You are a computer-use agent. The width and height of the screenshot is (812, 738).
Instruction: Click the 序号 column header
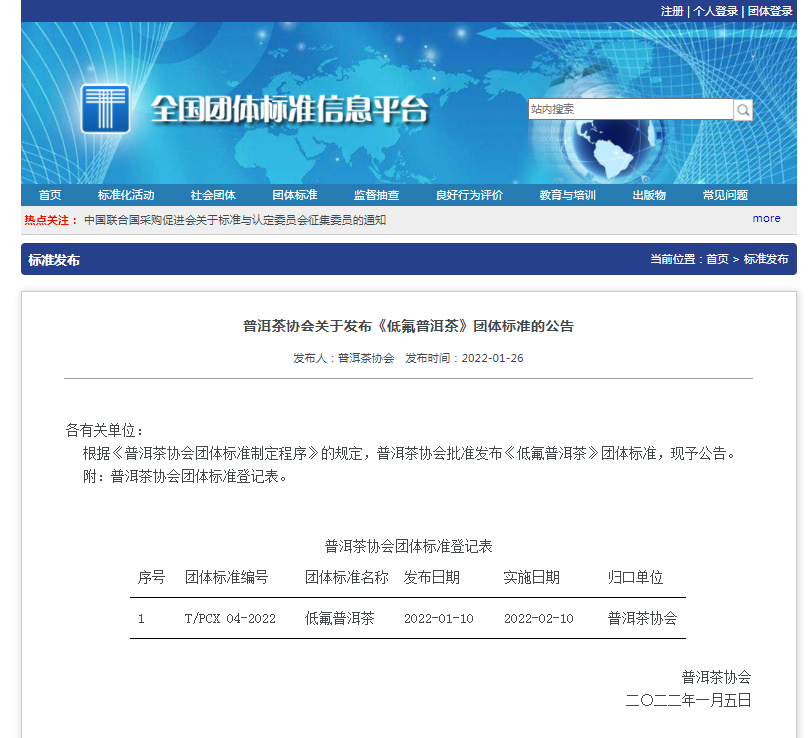coord(151,577)
